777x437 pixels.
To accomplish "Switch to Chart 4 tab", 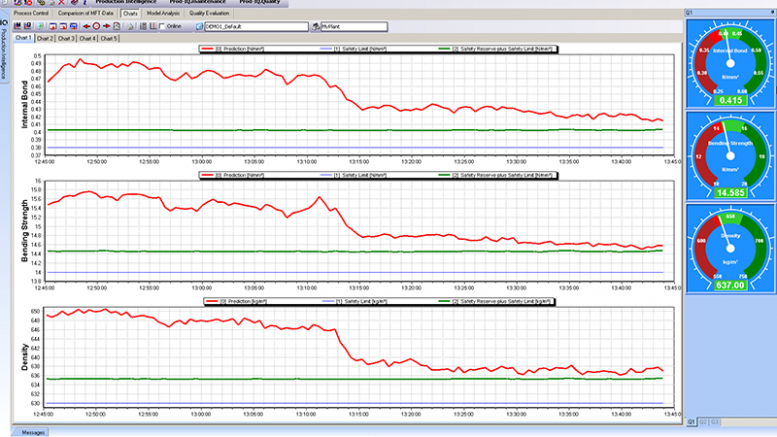I will click(x=87, y=38).
